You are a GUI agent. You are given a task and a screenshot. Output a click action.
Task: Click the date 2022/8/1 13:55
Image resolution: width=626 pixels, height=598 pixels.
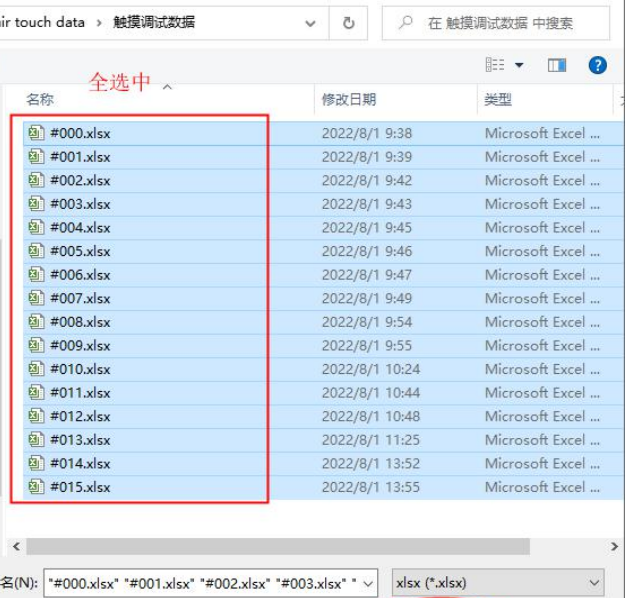click(x=371, y=487)
